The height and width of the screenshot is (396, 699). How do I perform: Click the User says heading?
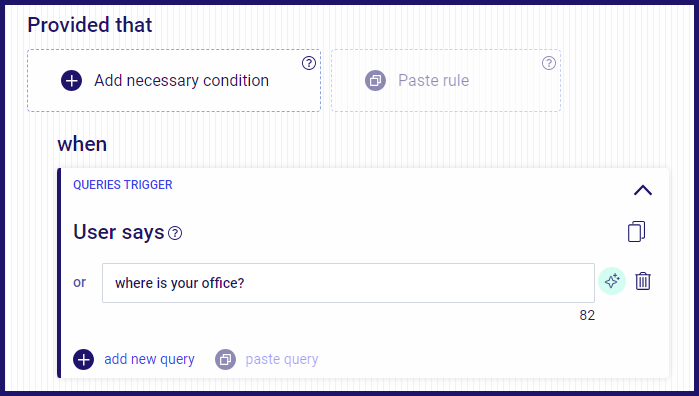119,232
